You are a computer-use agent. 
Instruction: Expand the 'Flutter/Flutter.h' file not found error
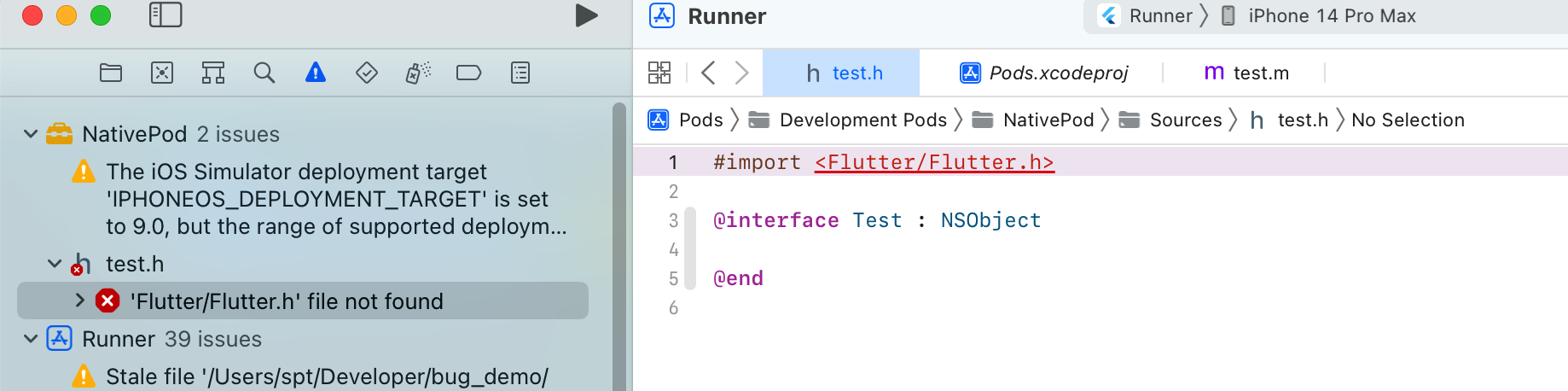click(79, 301)
